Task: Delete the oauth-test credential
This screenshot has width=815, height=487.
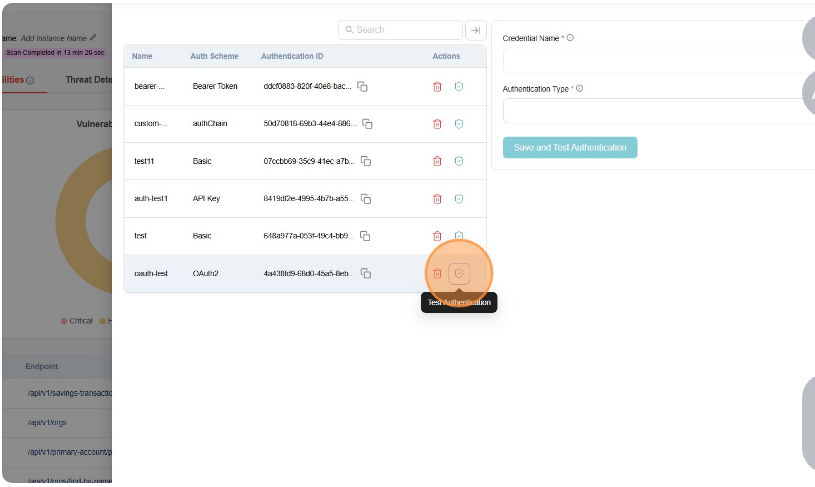Action: [x=437, y=273]
